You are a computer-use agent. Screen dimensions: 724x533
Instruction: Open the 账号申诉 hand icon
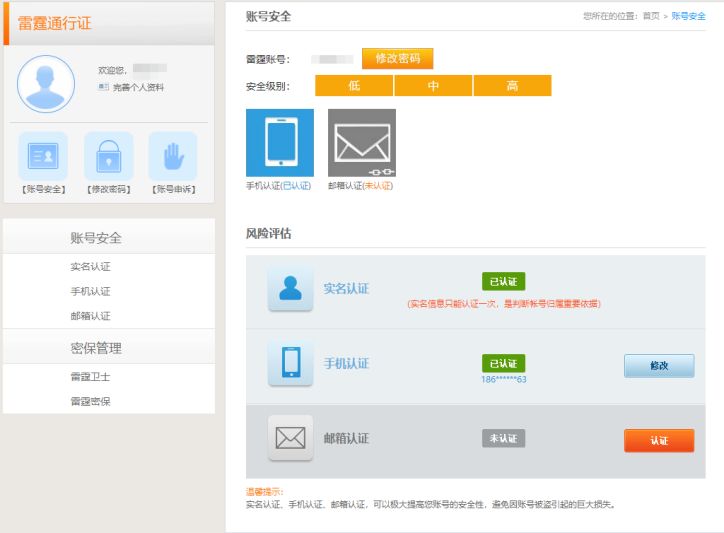173,156
